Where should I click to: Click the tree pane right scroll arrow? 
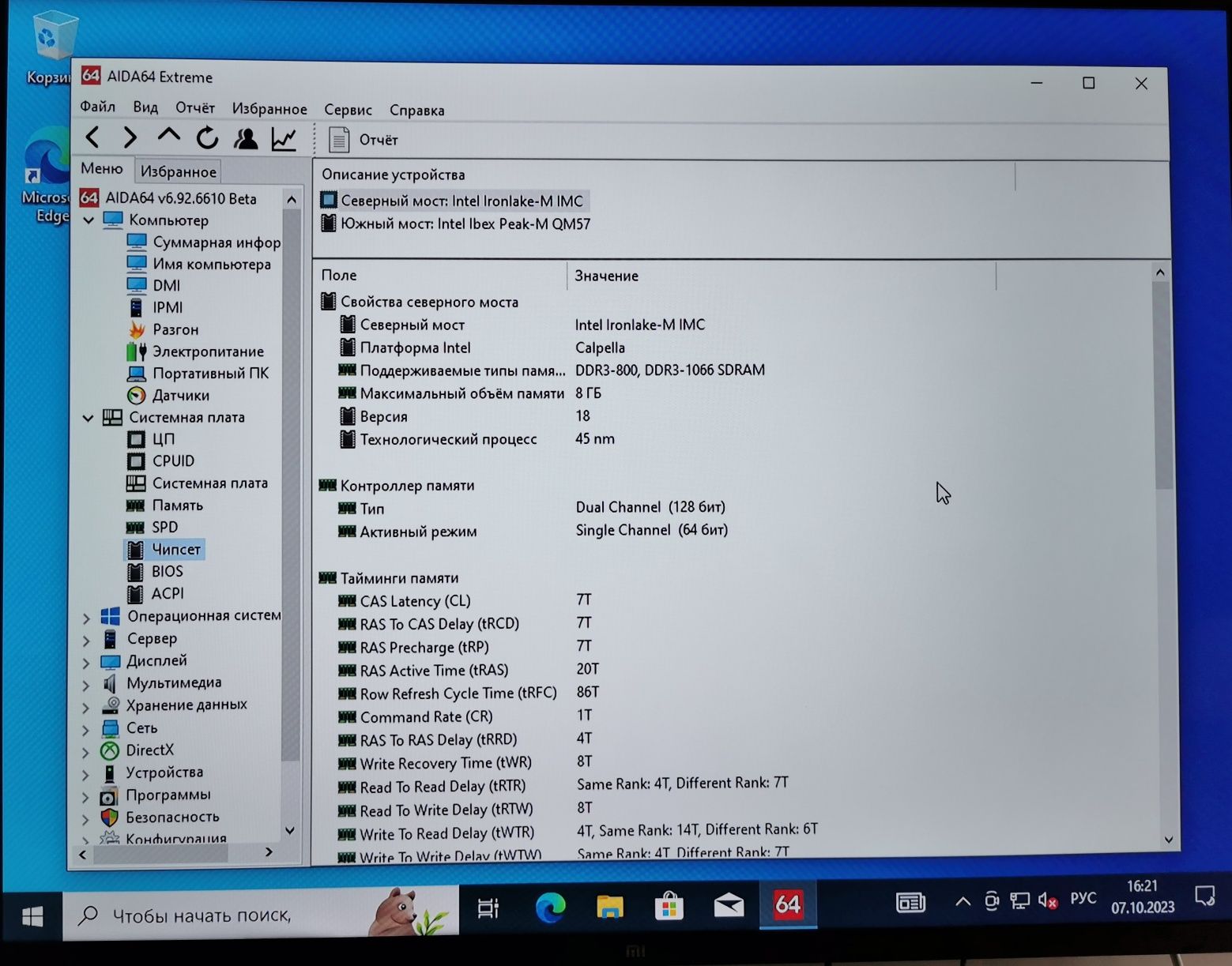coord(269,851)
